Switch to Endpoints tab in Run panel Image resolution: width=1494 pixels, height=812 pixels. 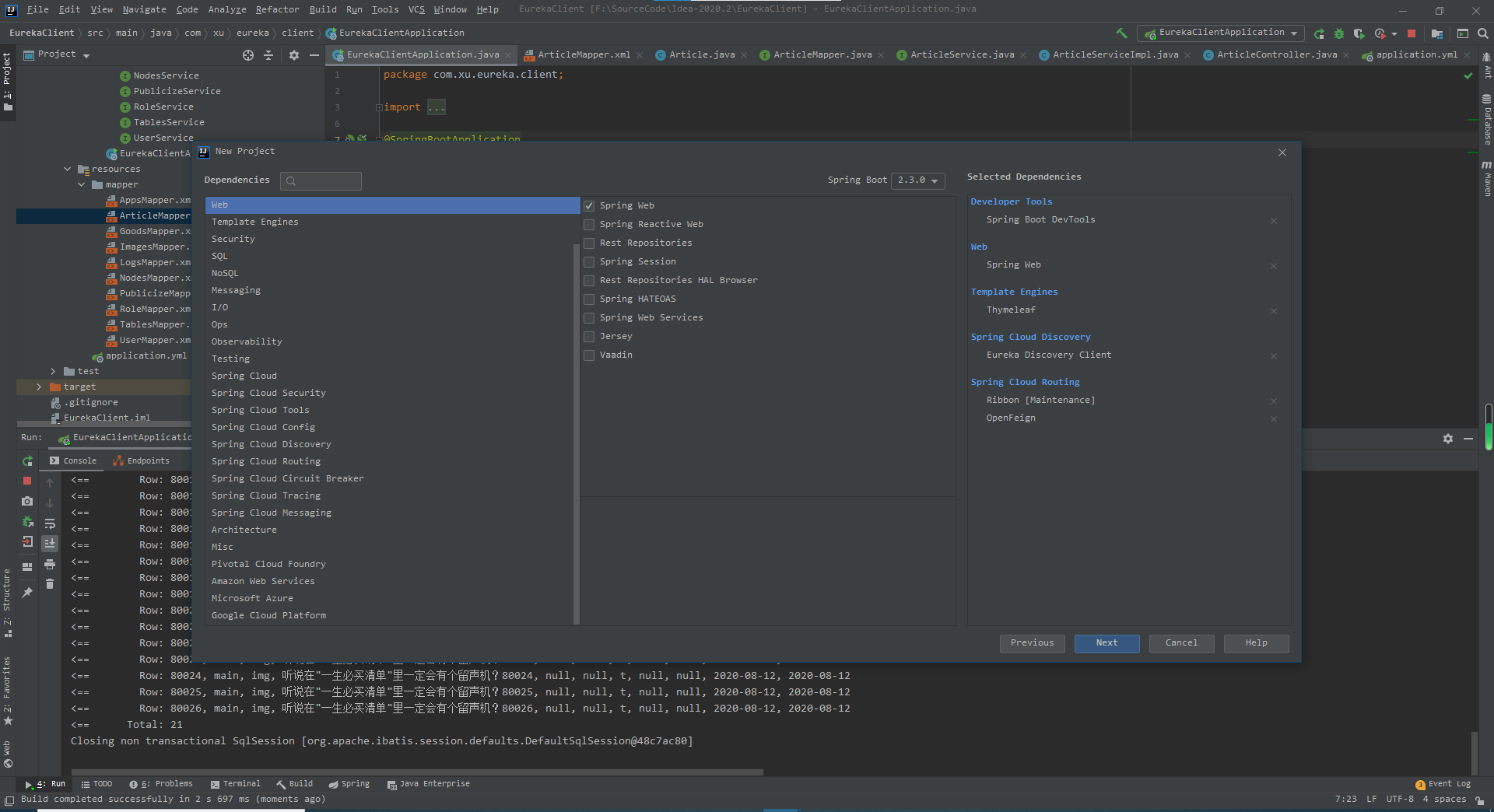pyautogui.click(x=142, y=461)
